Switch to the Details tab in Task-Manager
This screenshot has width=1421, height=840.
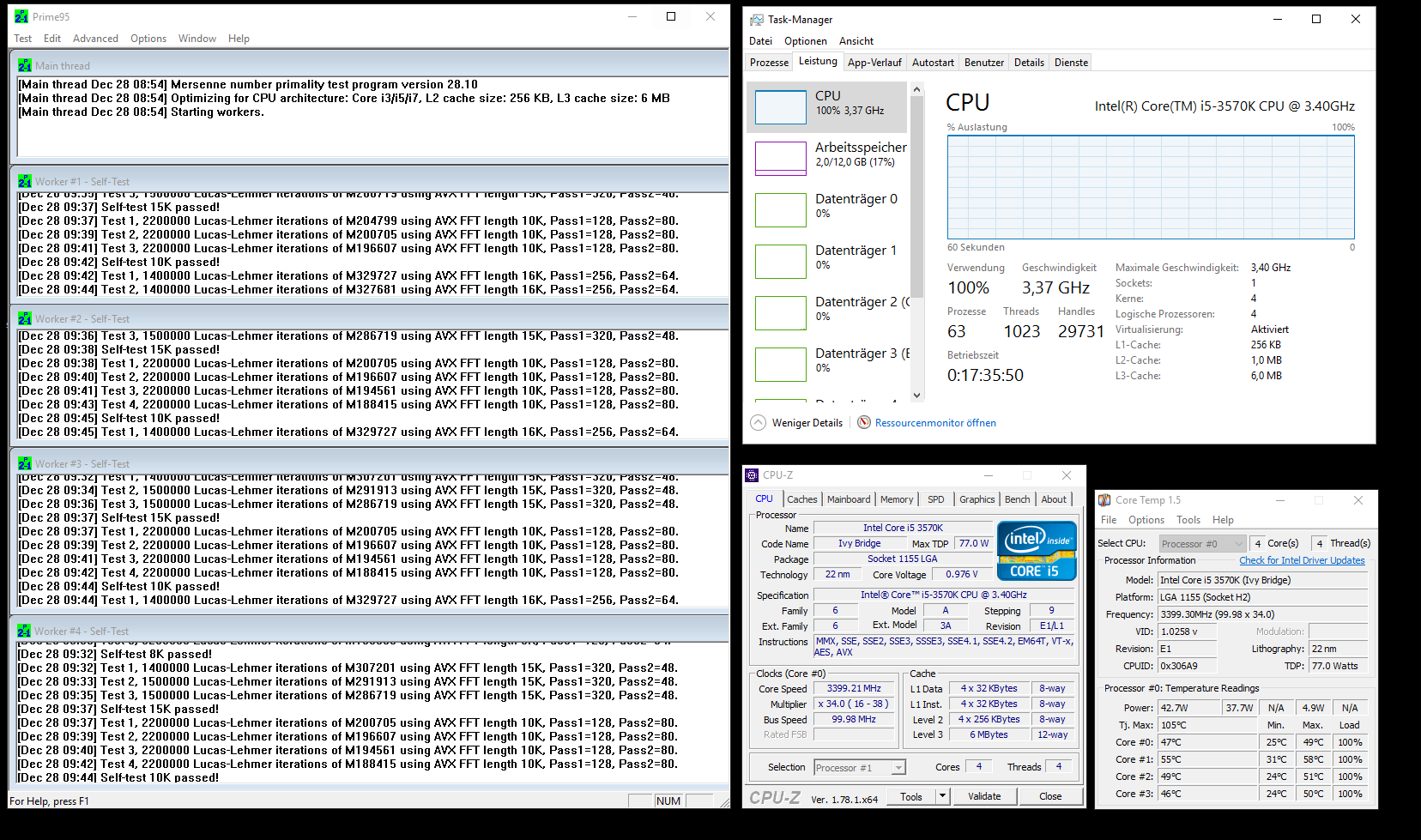click(x=1029, y=63)
